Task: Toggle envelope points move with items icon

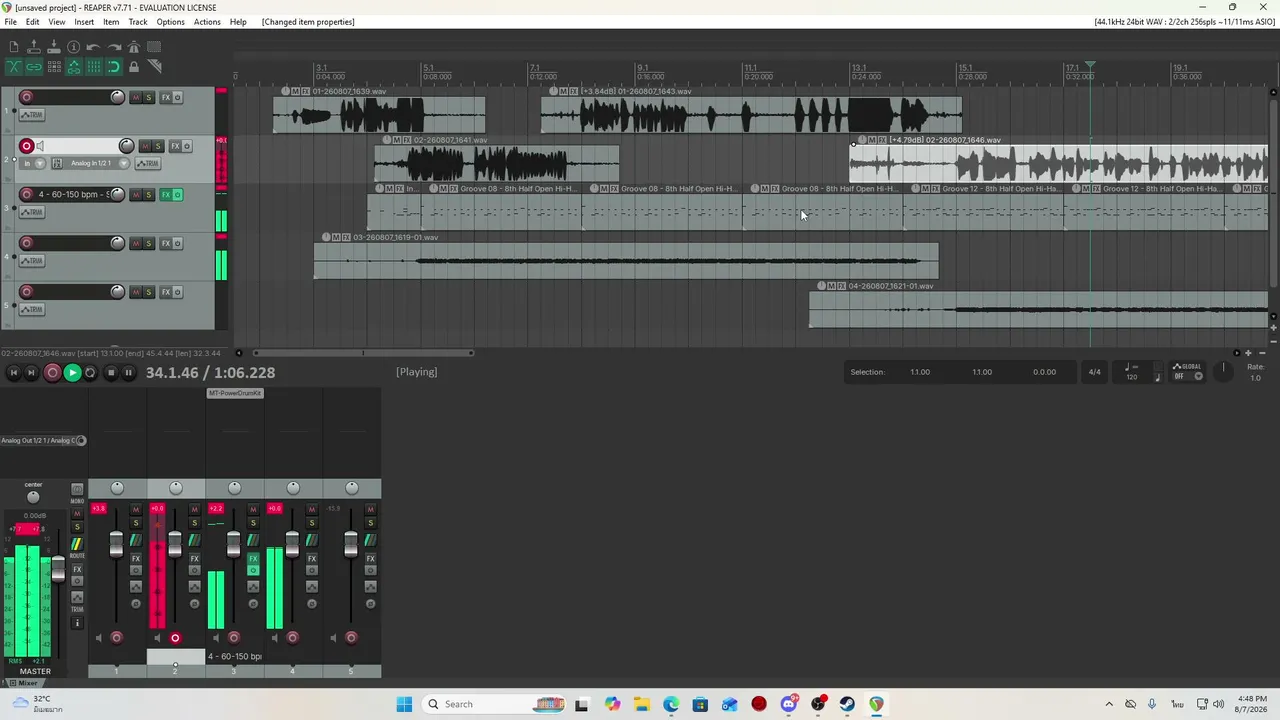Action: [73, 67]
